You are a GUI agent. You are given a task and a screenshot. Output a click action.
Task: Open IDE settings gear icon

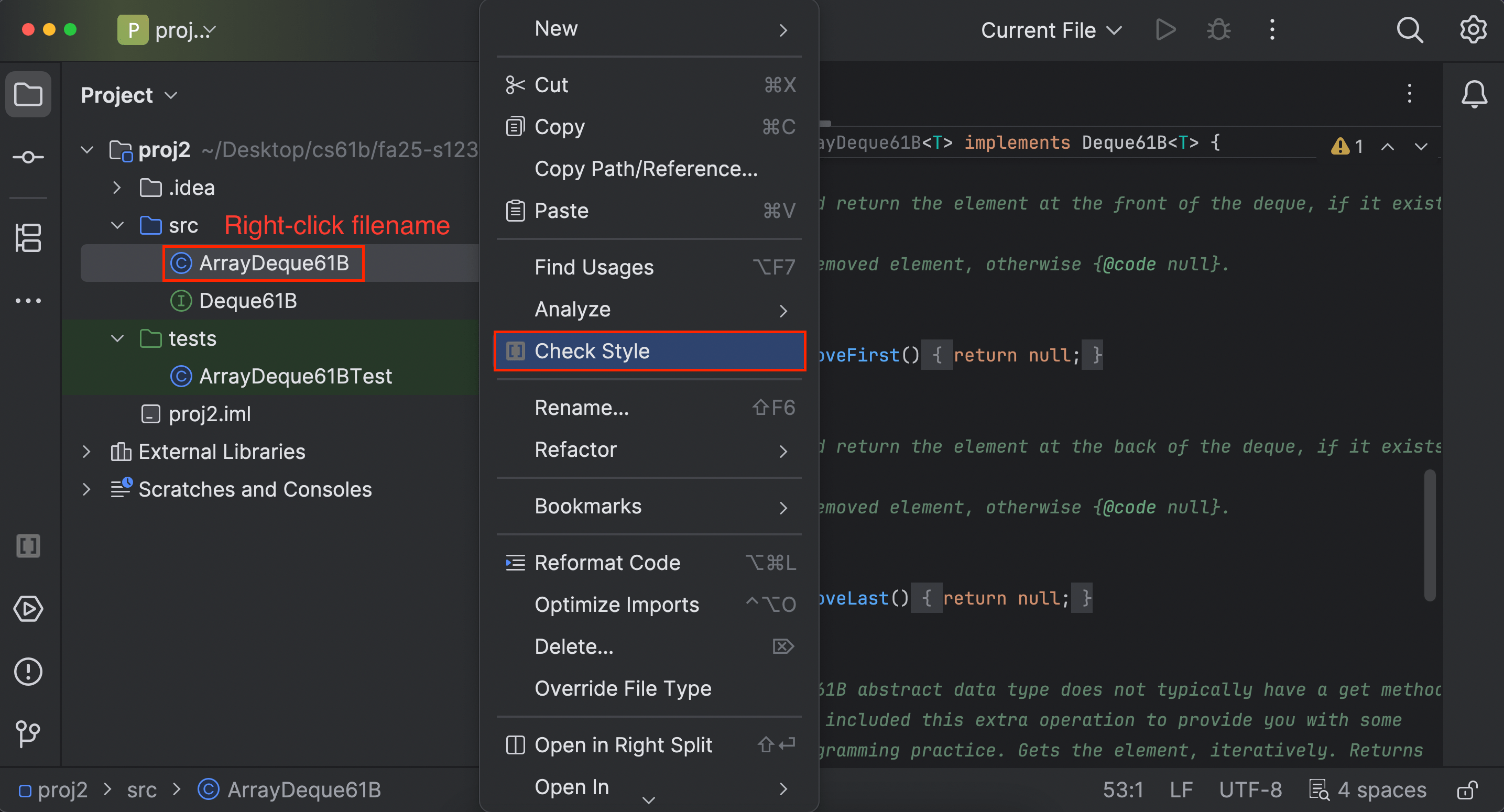[1473, 30]
